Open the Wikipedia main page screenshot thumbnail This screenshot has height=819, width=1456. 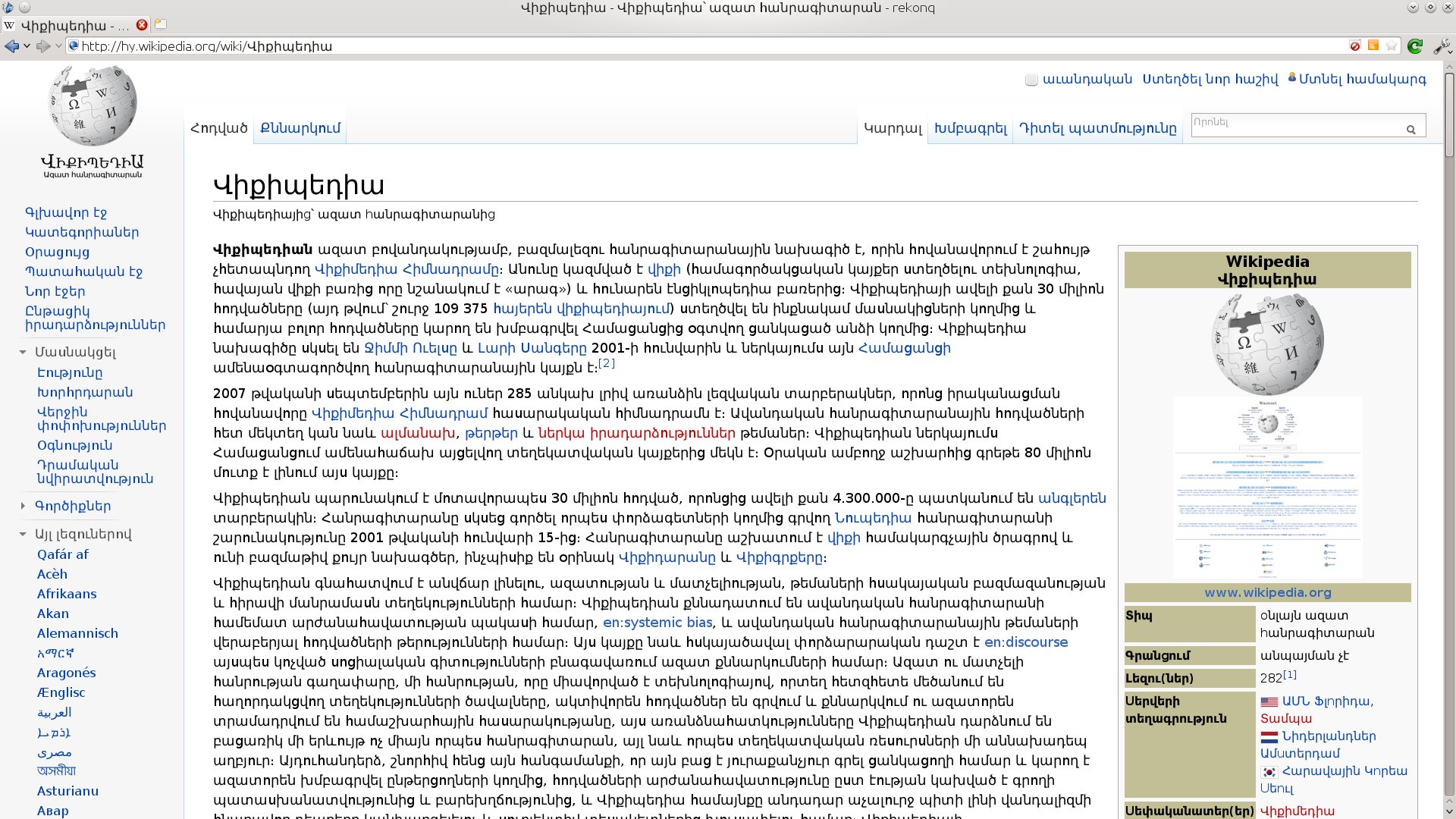click(1267, 488)
